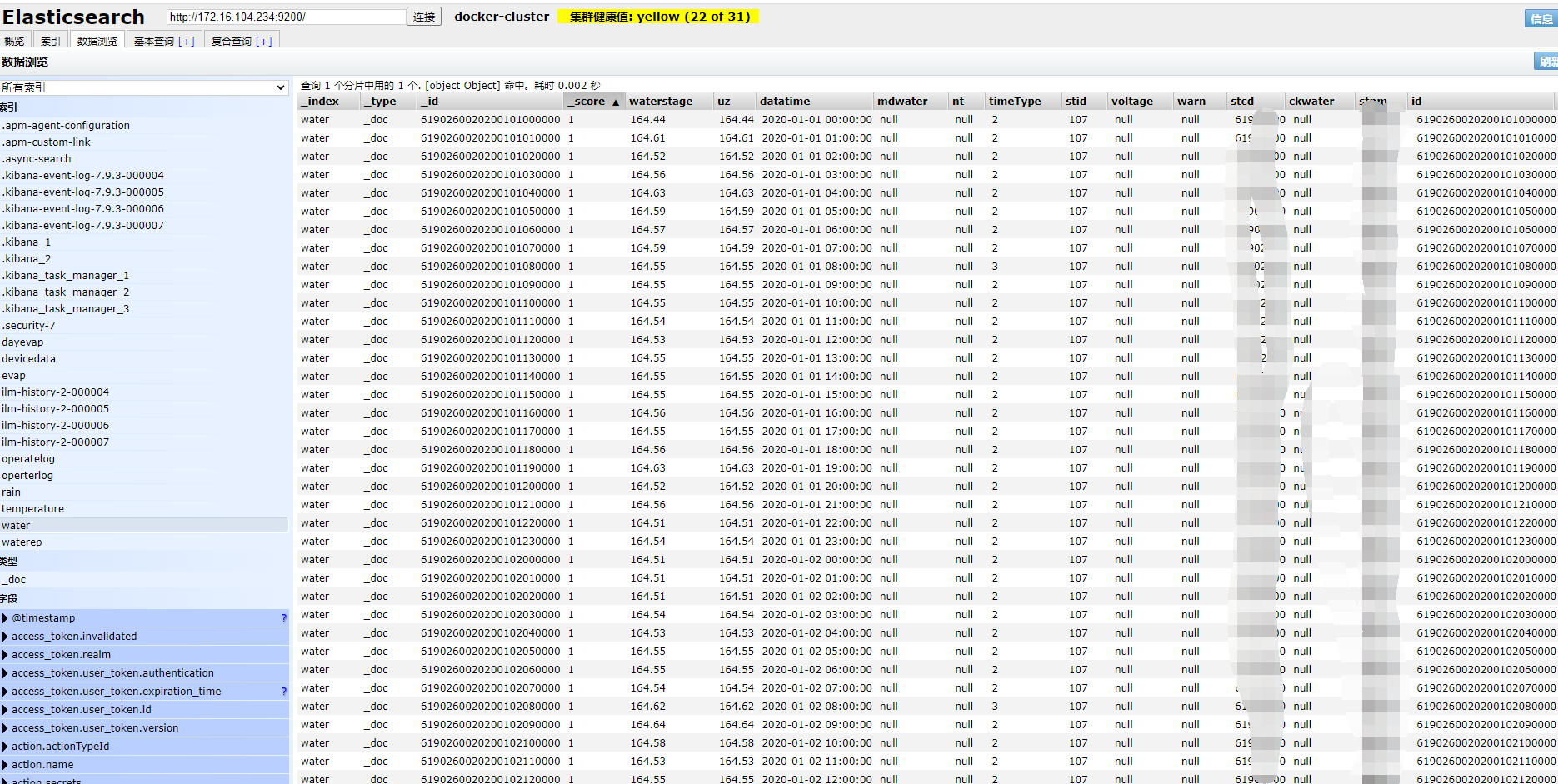
Task: Select the water index in the sidebar
Action: (16, 525)
